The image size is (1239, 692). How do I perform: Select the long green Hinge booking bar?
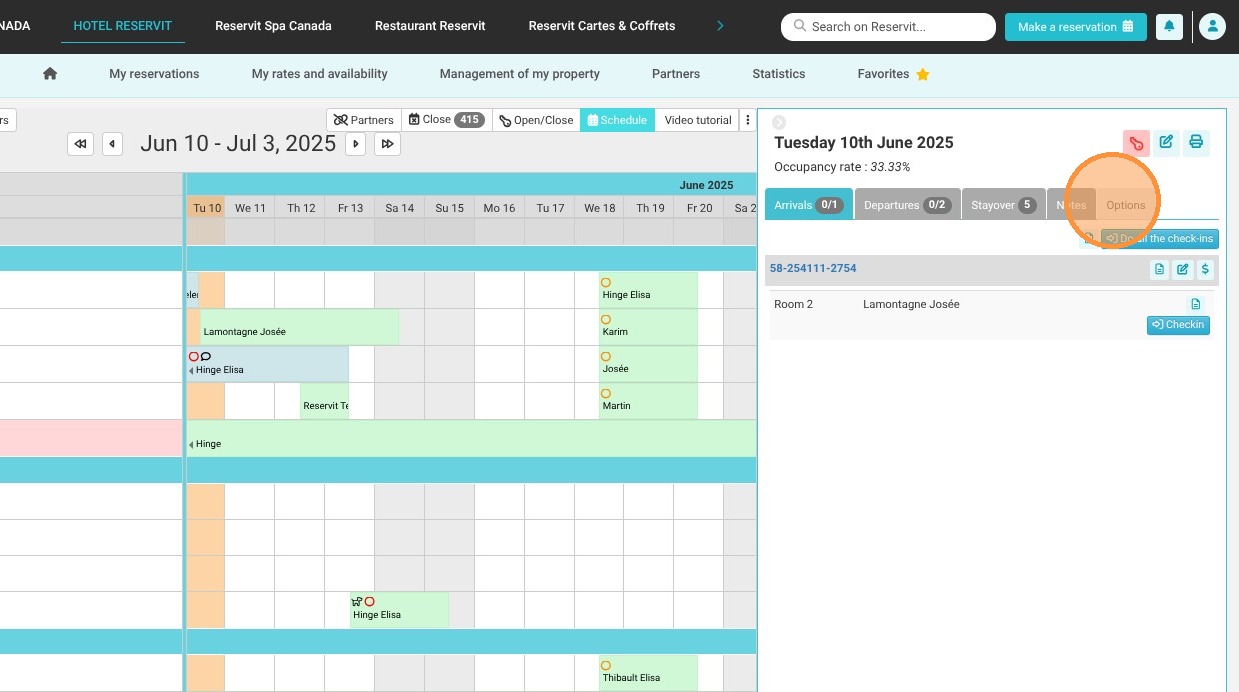click(472, 438)
